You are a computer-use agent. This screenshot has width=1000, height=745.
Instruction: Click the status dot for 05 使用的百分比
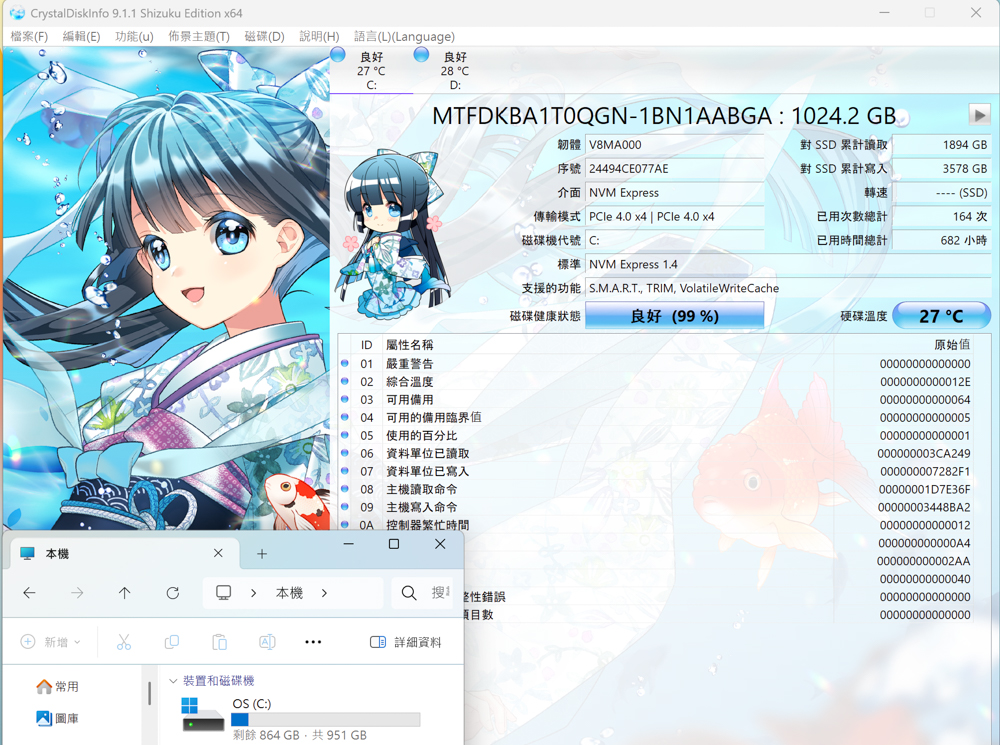point(345,435)
